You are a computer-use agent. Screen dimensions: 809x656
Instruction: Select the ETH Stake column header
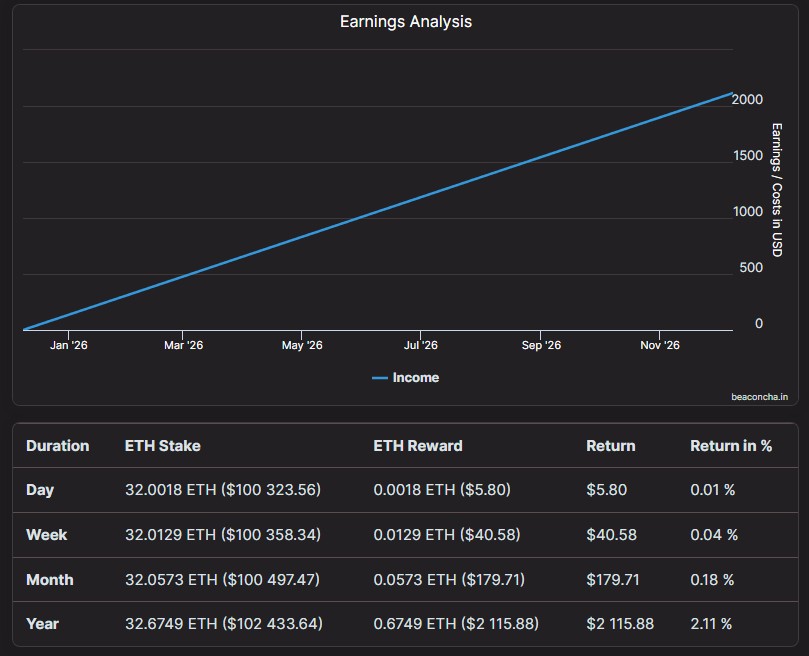pyautogui.click(x=162, y=446)
